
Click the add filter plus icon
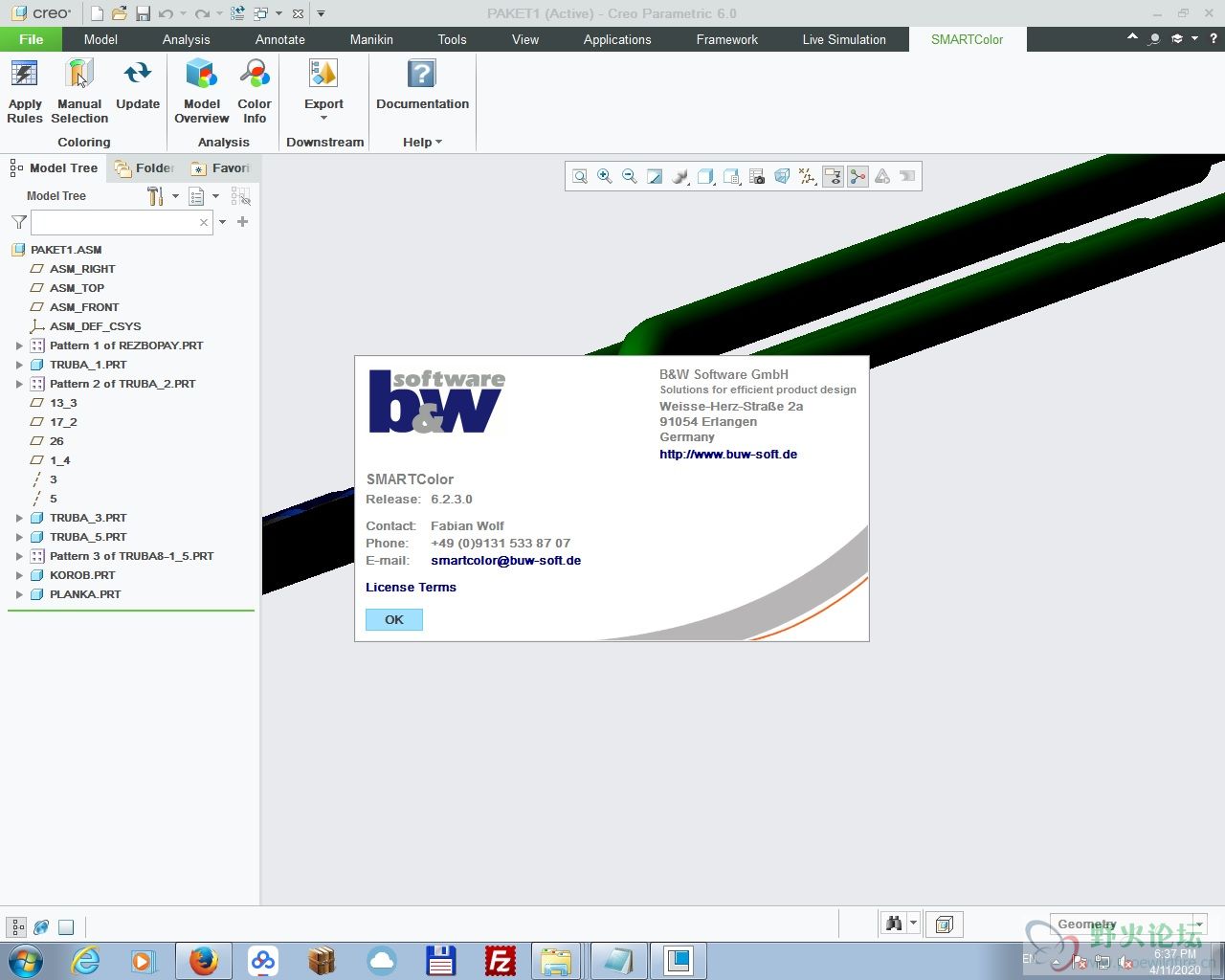click(x=242, y=222)
